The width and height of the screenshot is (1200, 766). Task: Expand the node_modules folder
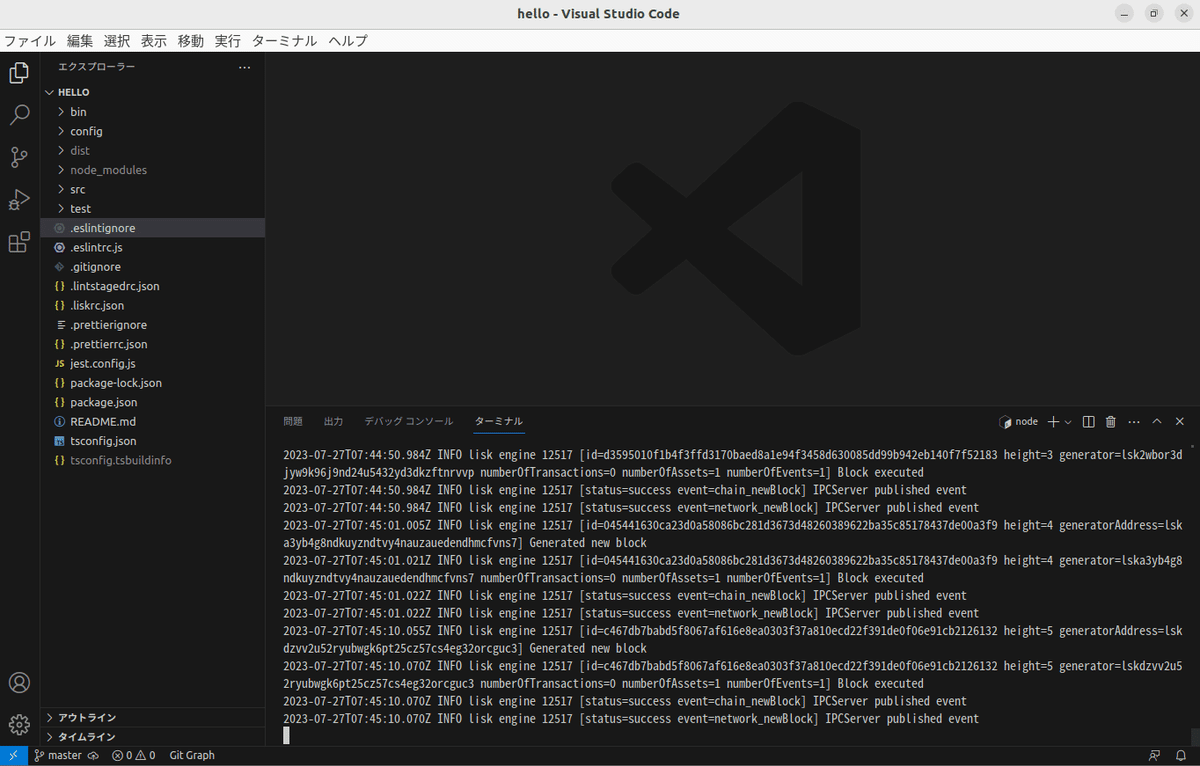point(152,170)
